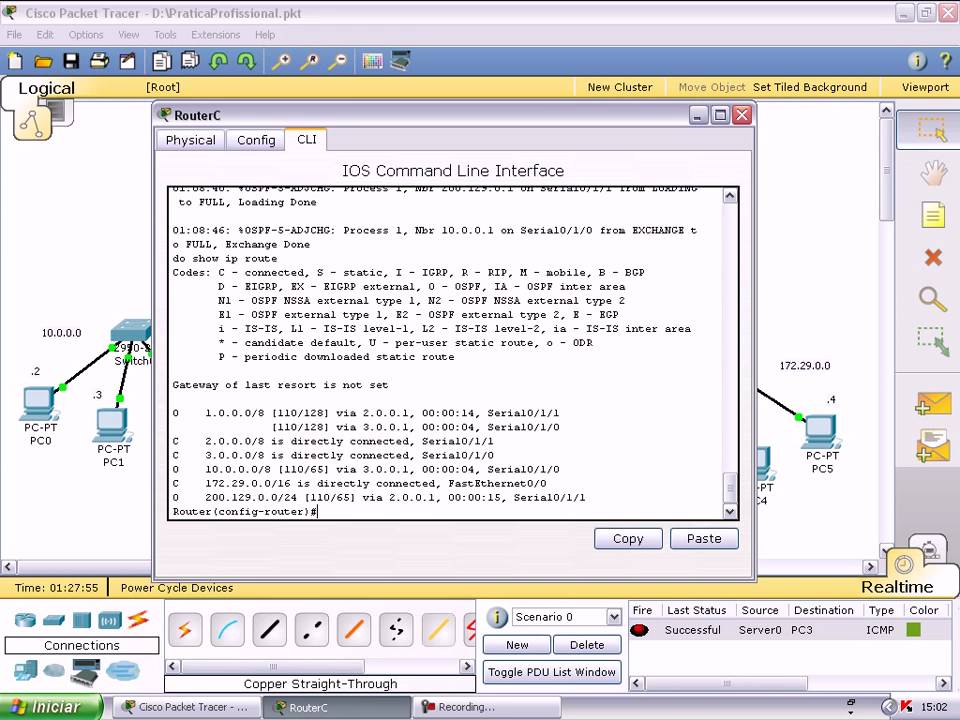Print with the printer toolbar icon
960x720 pixels.
(99, 61)
